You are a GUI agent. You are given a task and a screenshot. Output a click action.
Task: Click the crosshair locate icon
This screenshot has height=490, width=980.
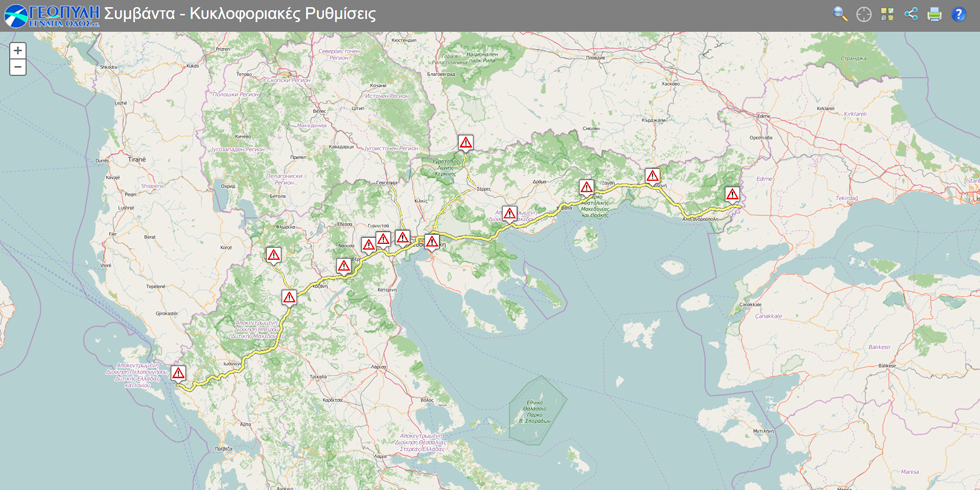pyautogui.click(x=864, y=14)
